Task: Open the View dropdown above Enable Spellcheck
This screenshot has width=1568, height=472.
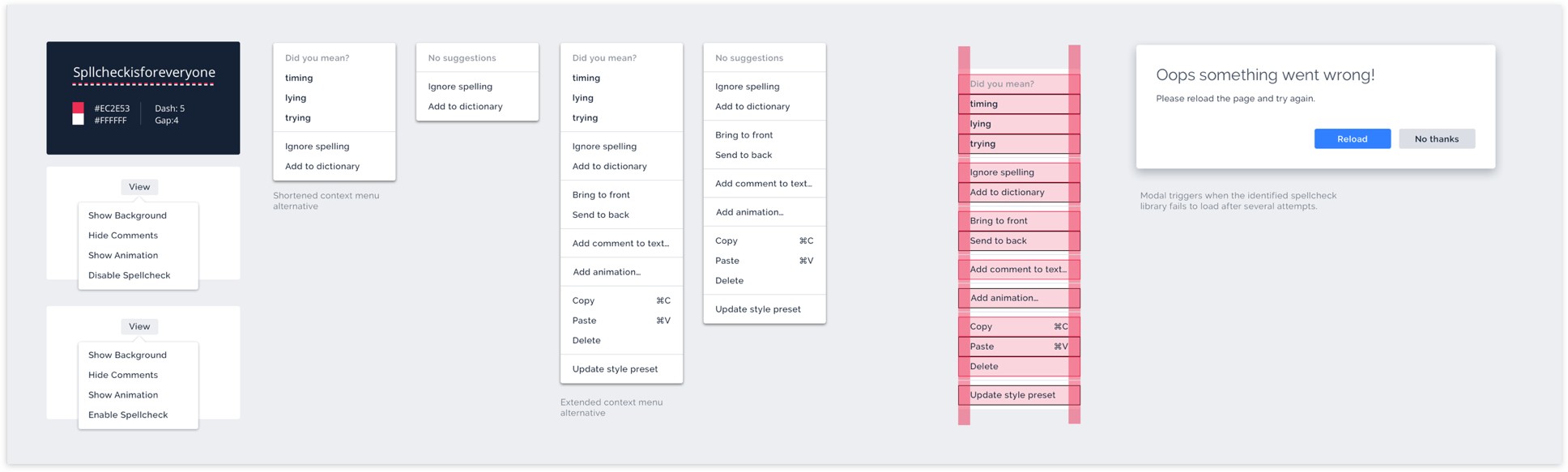Action: pos(139,326)
